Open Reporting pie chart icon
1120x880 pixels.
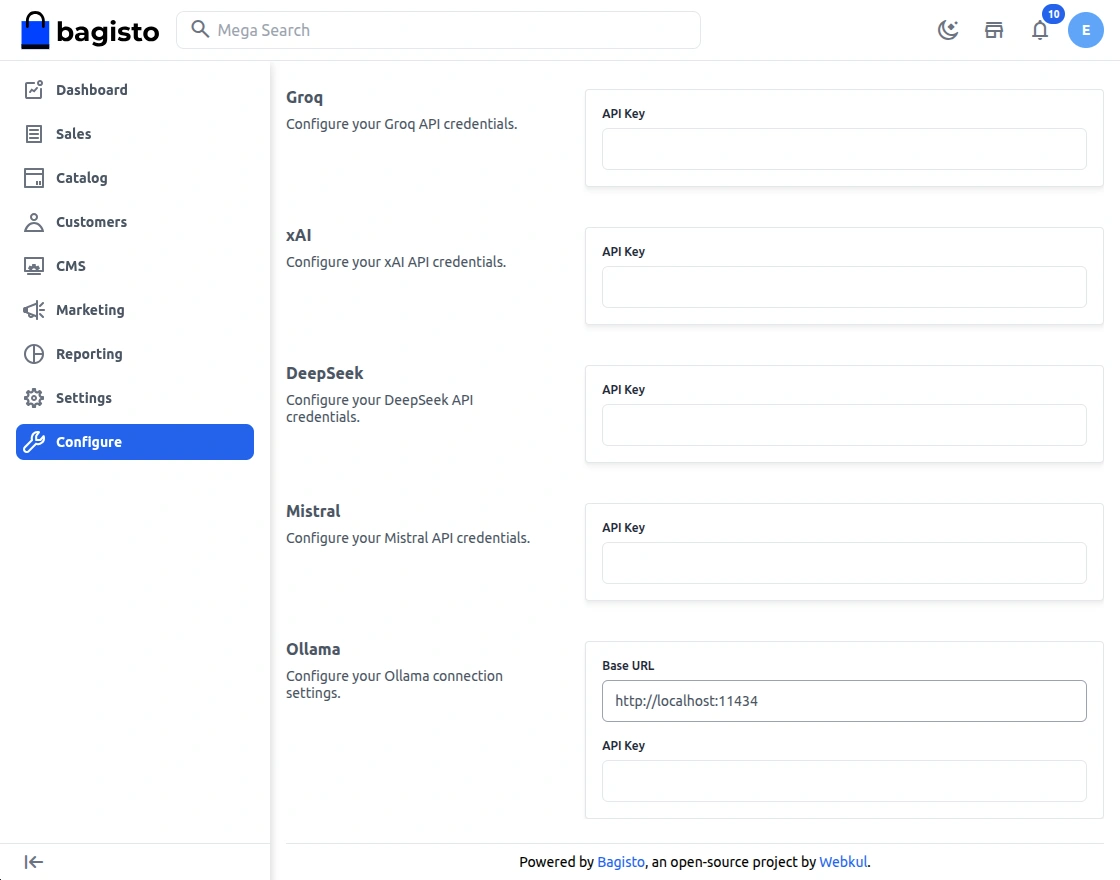[34, 354]
